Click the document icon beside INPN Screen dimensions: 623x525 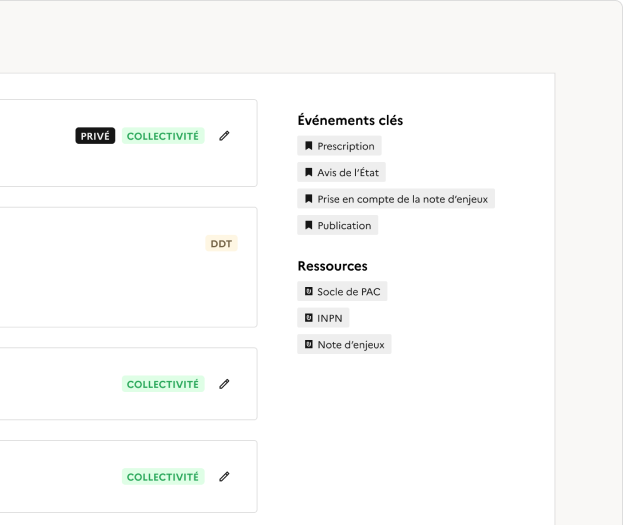click(x=309, y=318)
